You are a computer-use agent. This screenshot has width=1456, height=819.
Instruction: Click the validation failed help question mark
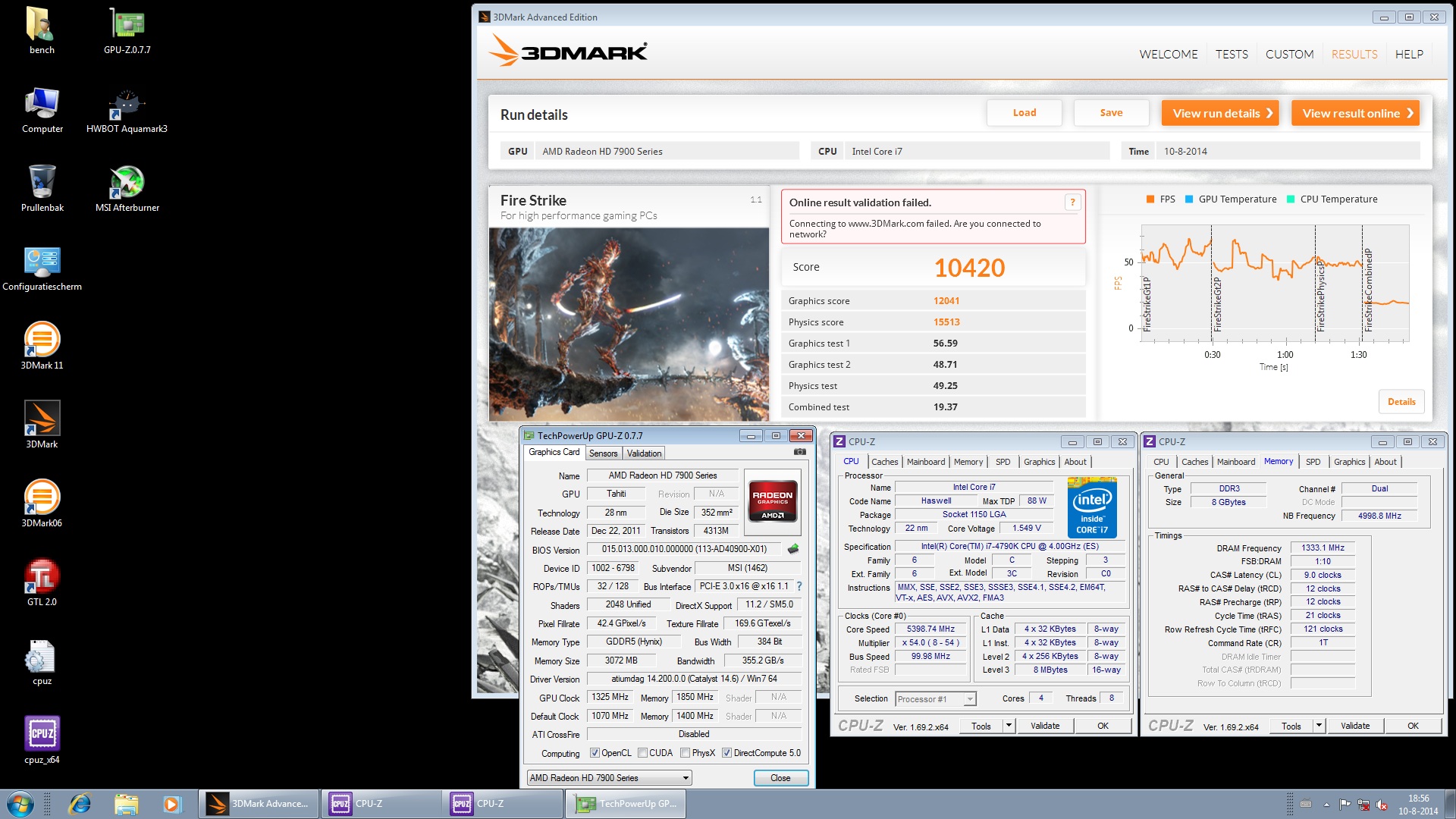(1072, 202)
